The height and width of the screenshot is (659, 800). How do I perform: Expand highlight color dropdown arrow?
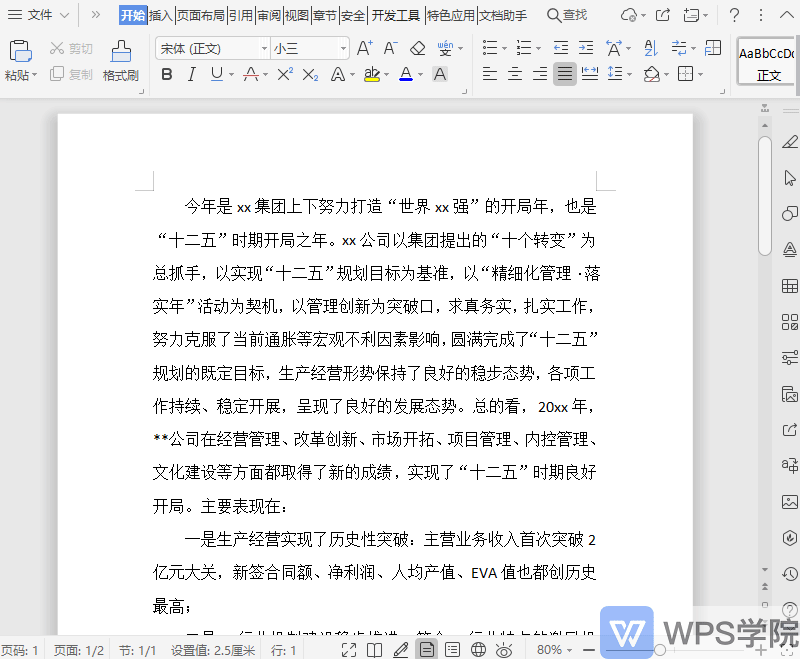386,75
